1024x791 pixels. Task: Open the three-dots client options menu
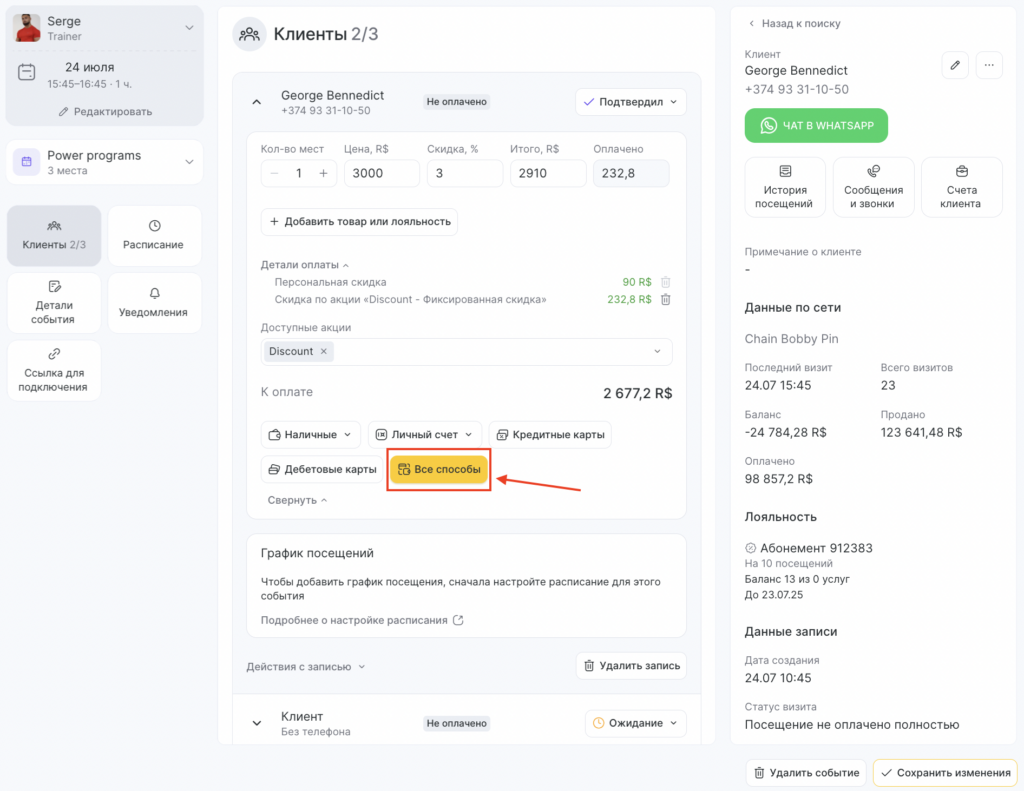point(988,65)
